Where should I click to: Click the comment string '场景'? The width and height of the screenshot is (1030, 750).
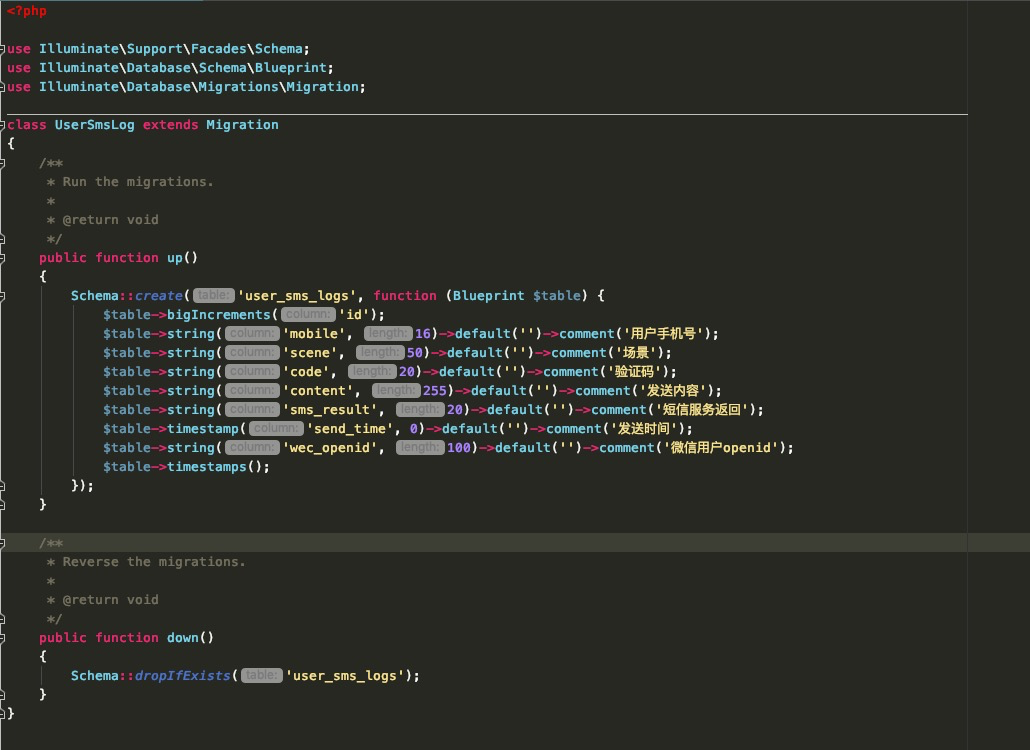(x=635, y=353)
